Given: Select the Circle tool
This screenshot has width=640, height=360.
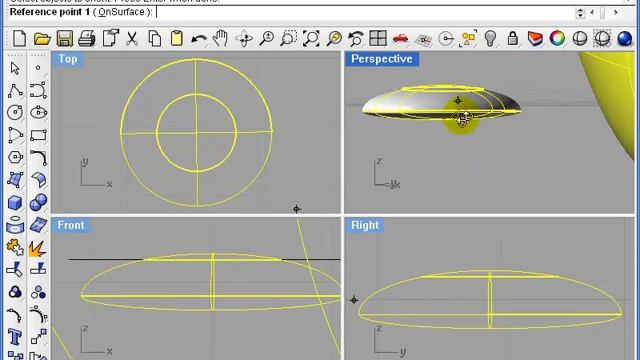Looking at the screenshot, I should coord(15,113).
